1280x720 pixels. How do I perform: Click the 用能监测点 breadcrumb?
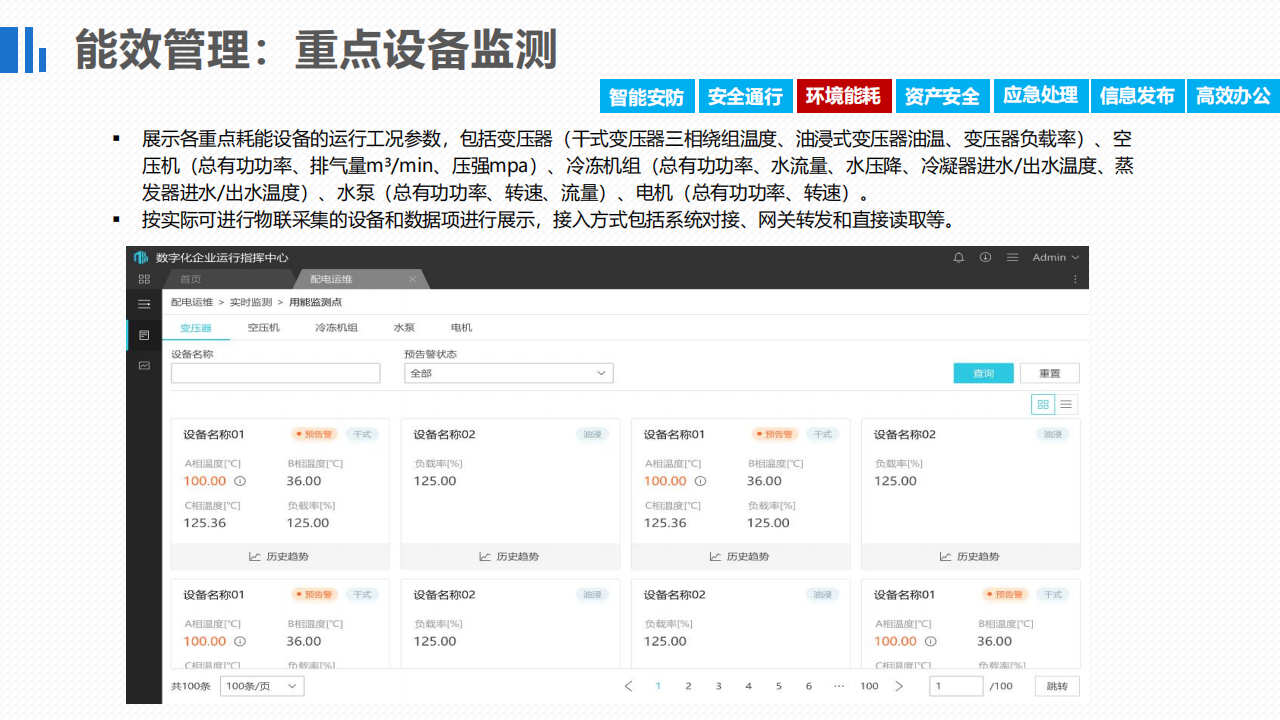pyautogui.click(x=316, y=302)
